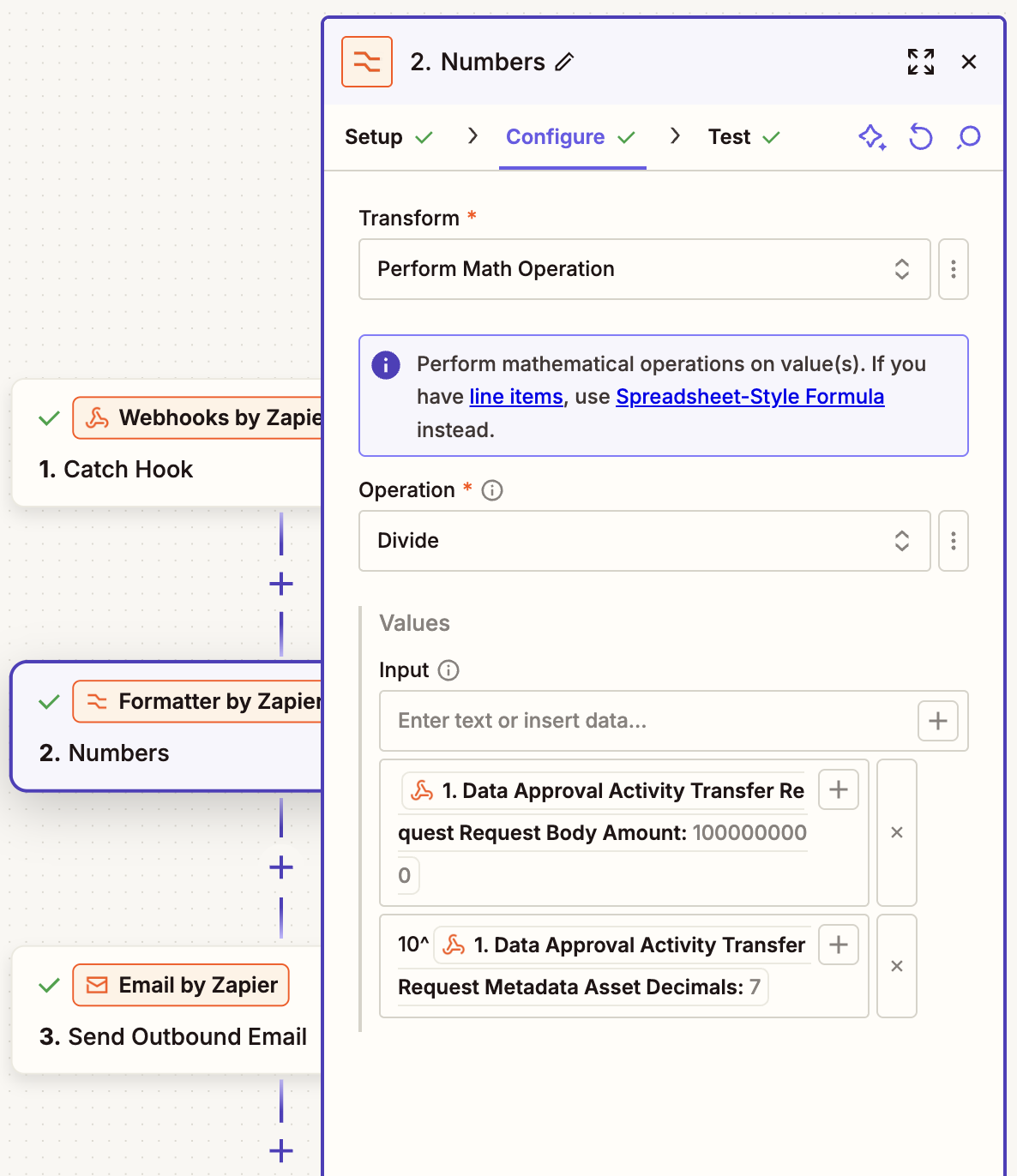Open the Operation dropdown showing Divide
The height and width of the screenshot is (1176, 1017).
click(645, 541)
